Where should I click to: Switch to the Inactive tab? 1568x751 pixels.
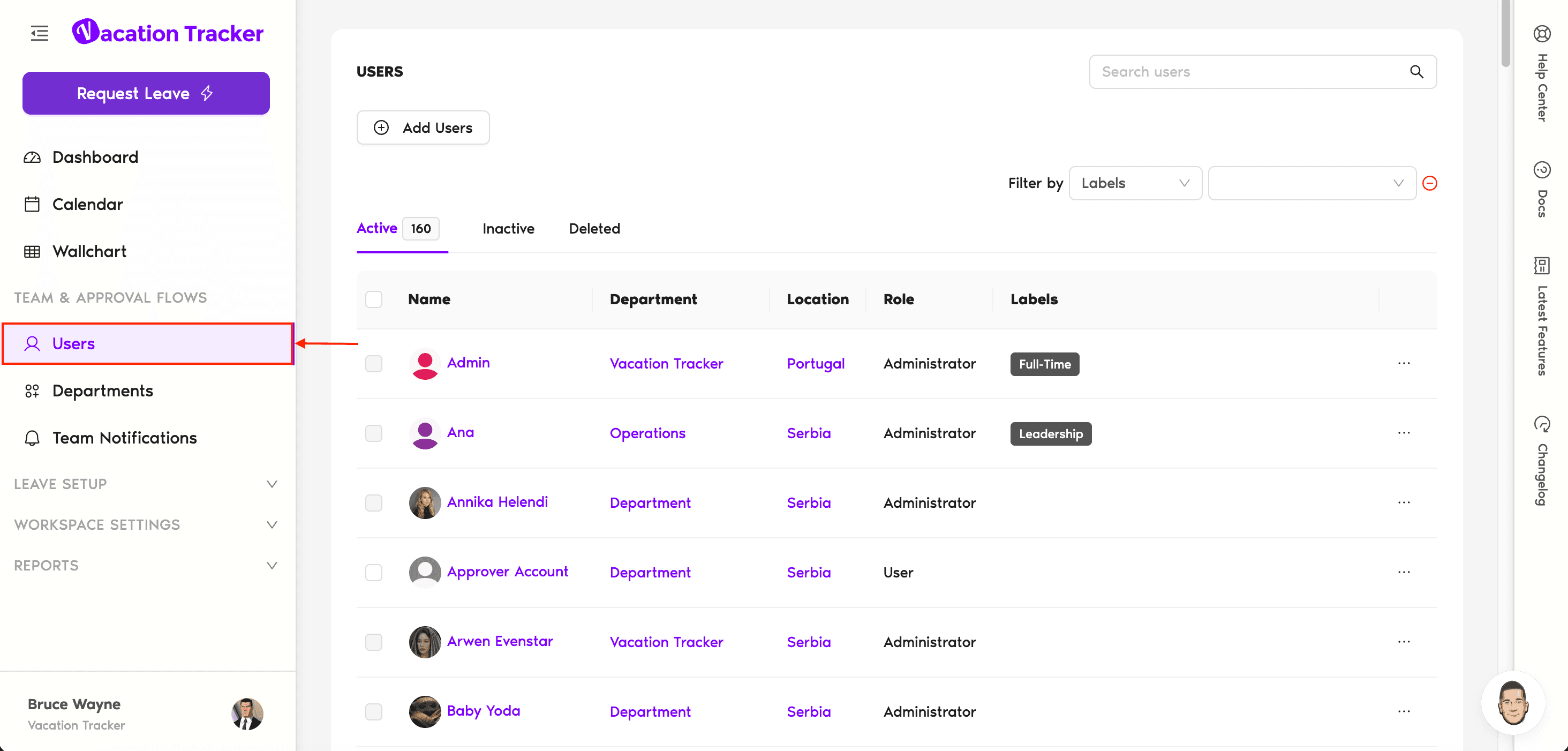click(x=508, y=229)
